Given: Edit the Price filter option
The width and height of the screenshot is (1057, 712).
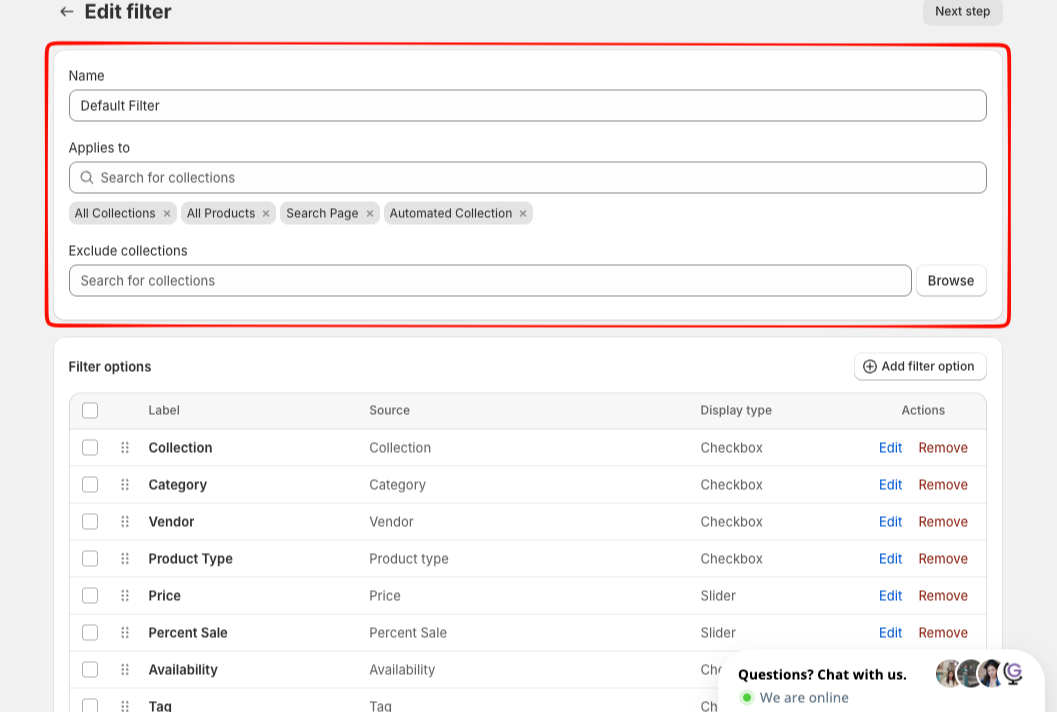Looking at the screenshot, I should 890,596.
